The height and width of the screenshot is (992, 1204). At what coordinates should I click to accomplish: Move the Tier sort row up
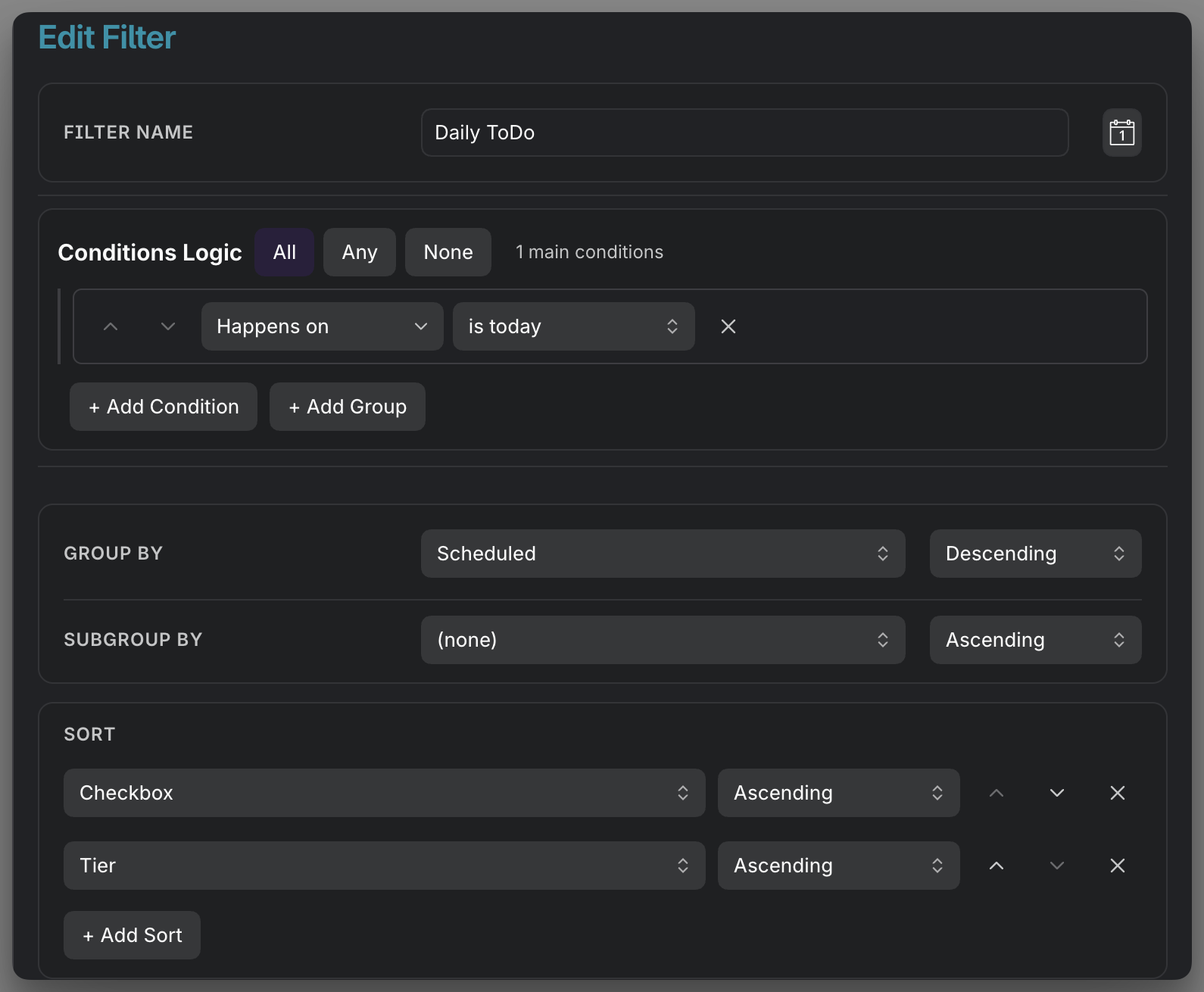[997, 866]
